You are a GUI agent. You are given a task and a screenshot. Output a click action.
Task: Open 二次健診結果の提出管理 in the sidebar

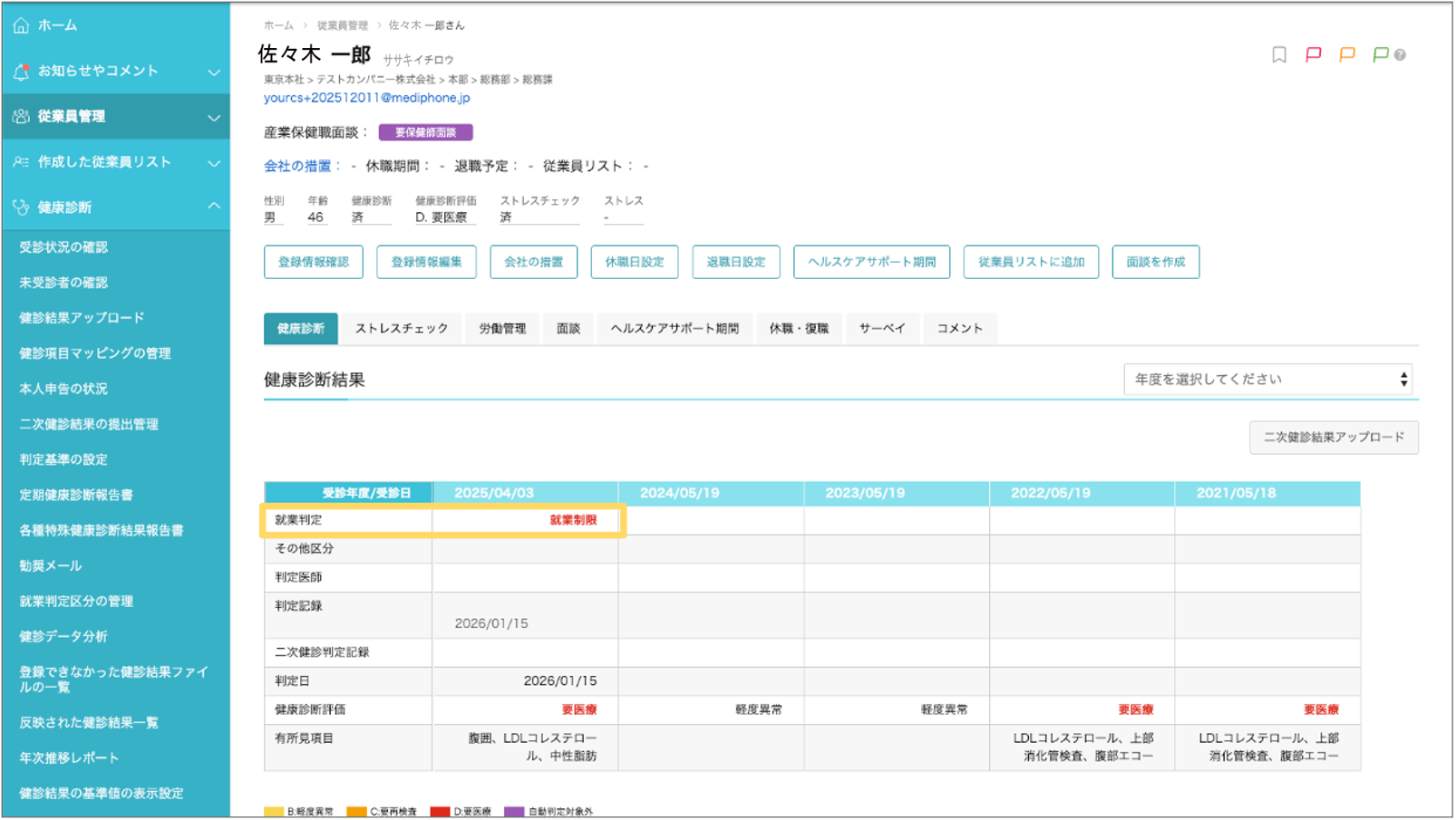(89, 424)
